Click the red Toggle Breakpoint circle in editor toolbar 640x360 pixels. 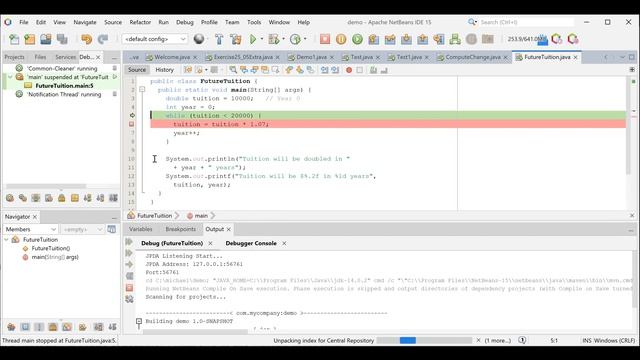point(349,70)
